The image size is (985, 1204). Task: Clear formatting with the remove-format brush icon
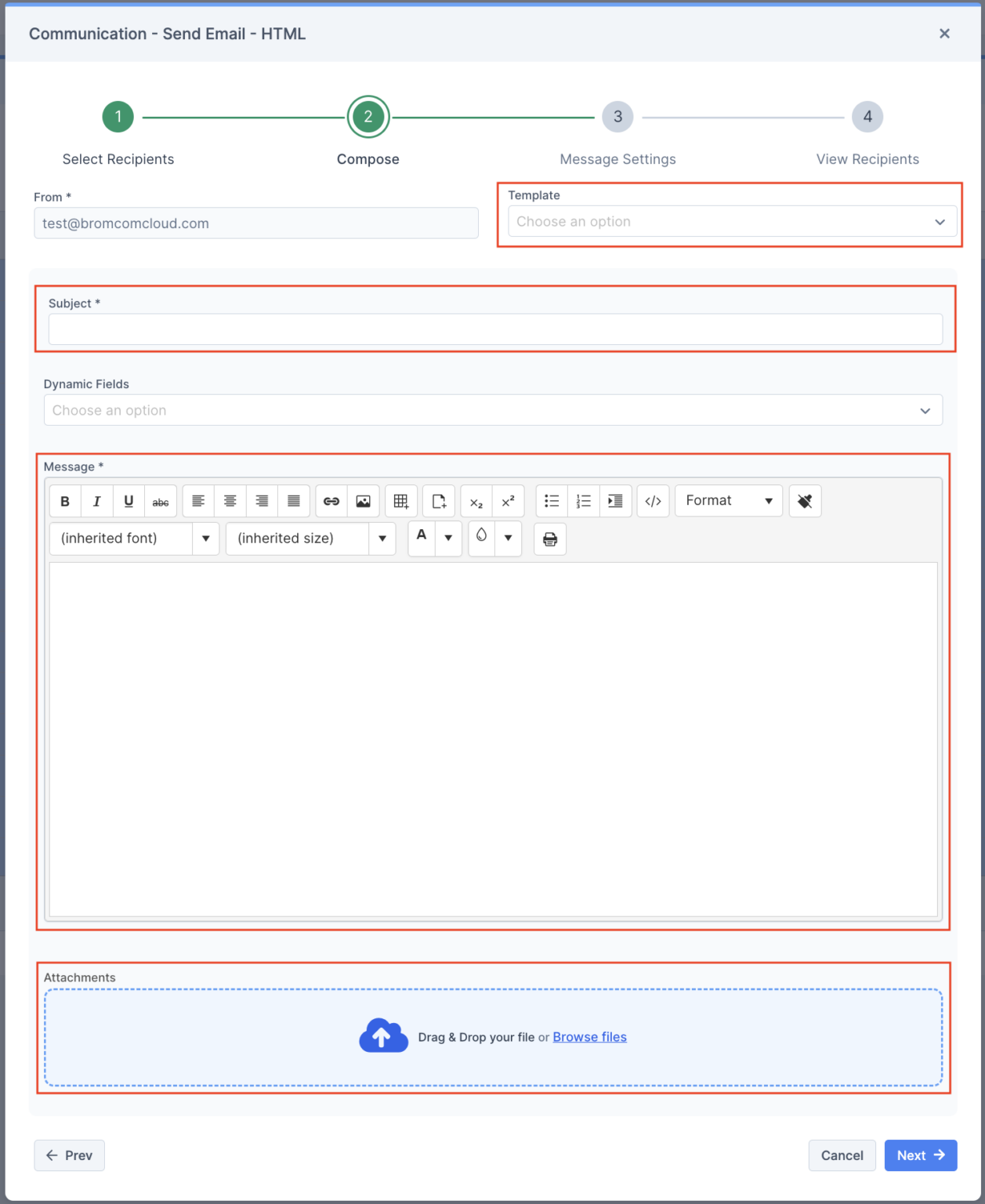805,501
